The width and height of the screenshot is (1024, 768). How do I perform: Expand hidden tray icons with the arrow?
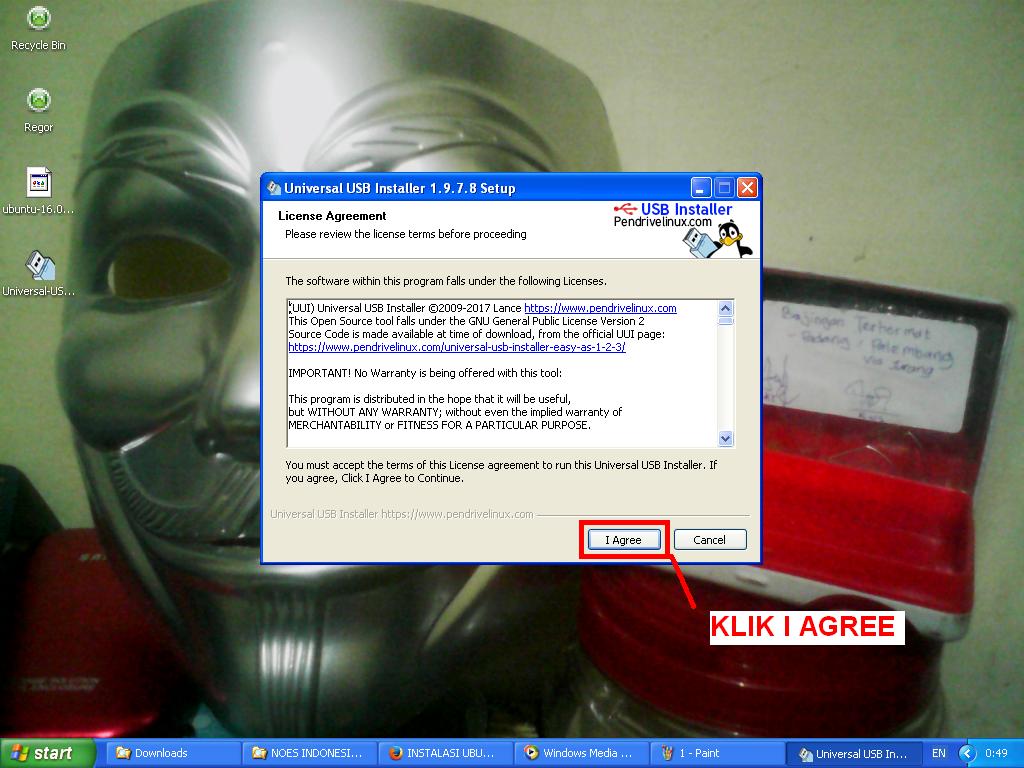[967, 753]
